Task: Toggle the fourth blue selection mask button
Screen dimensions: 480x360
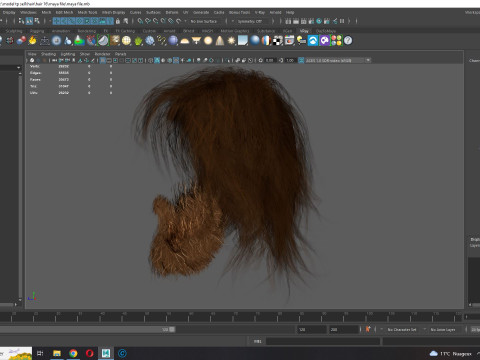Action: (79, 21)
